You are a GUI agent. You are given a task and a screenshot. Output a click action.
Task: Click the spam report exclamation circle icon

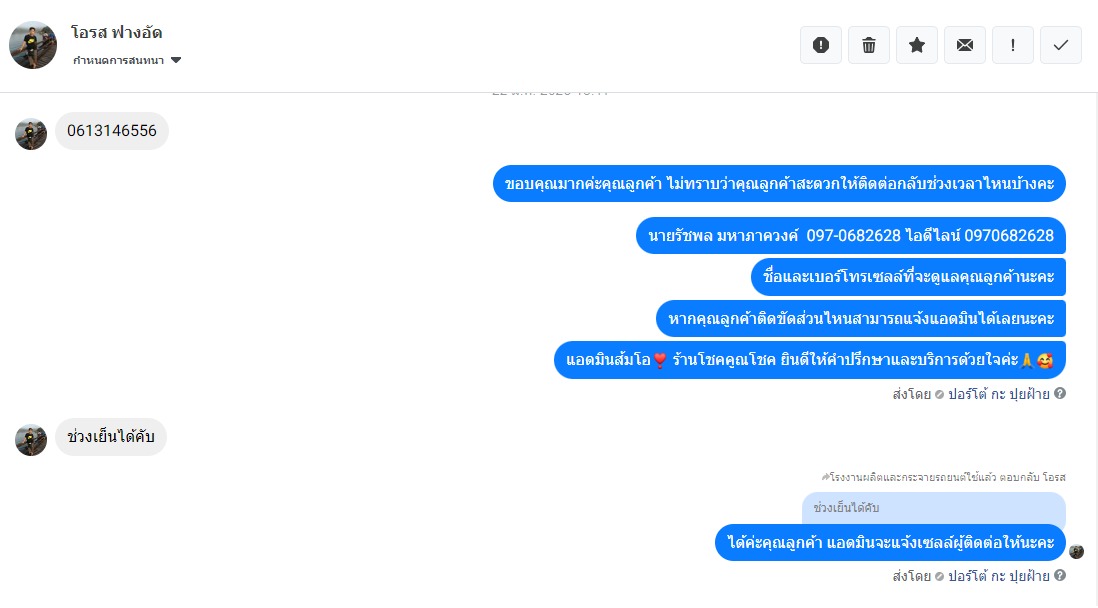(821, 46)
